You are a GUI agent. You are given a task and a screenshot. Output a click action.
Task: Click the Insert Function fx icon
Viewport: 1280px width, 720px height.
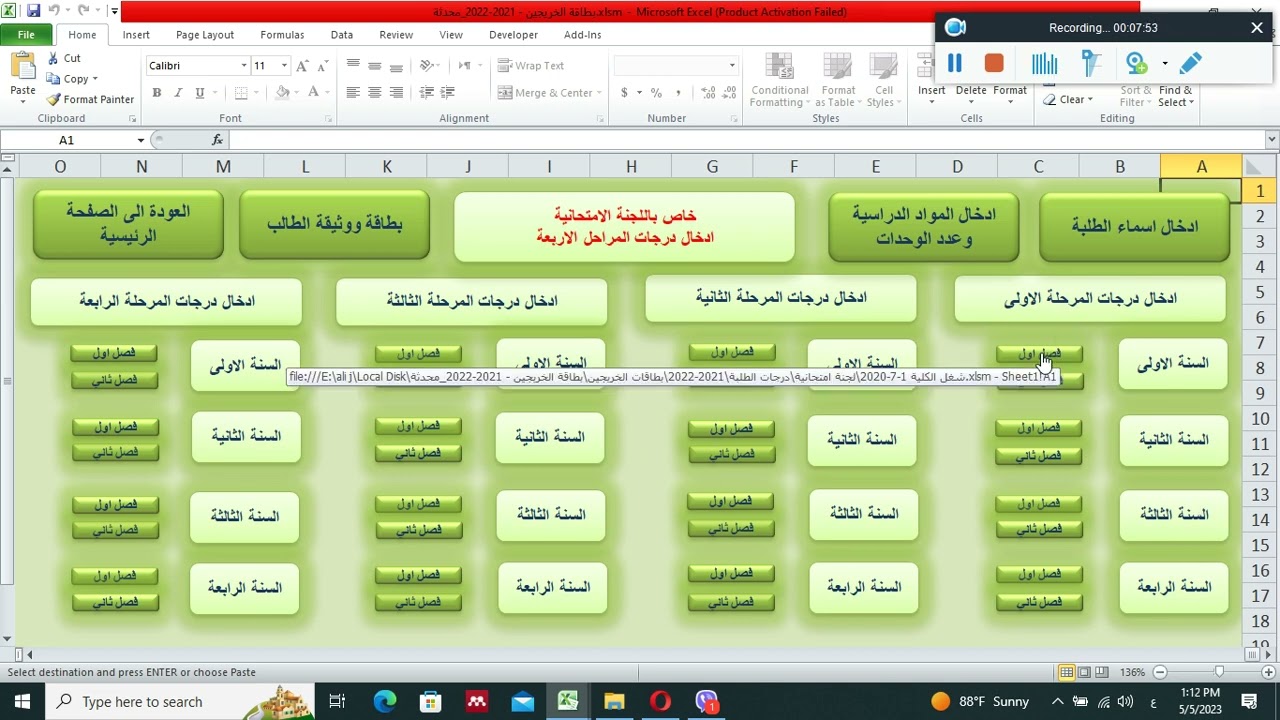218,140
